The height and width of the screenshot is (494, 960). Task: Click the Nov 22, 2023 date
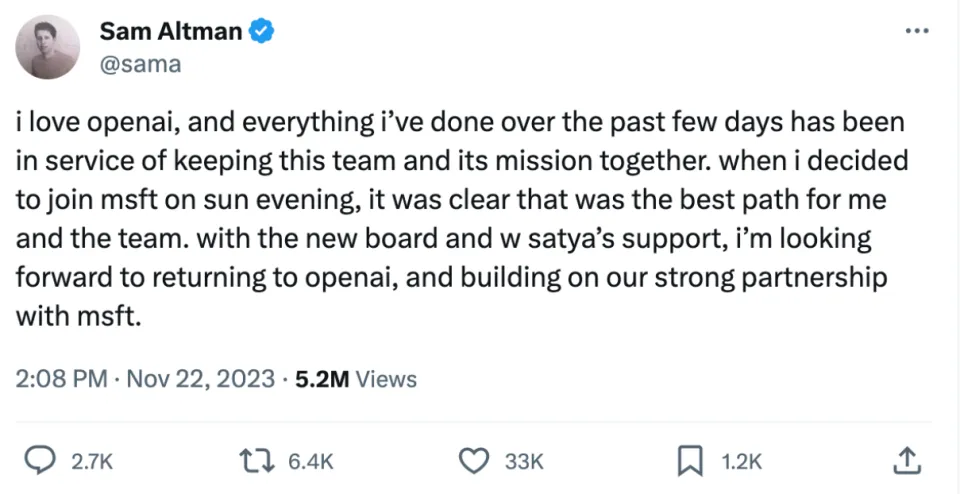(200, 379)
